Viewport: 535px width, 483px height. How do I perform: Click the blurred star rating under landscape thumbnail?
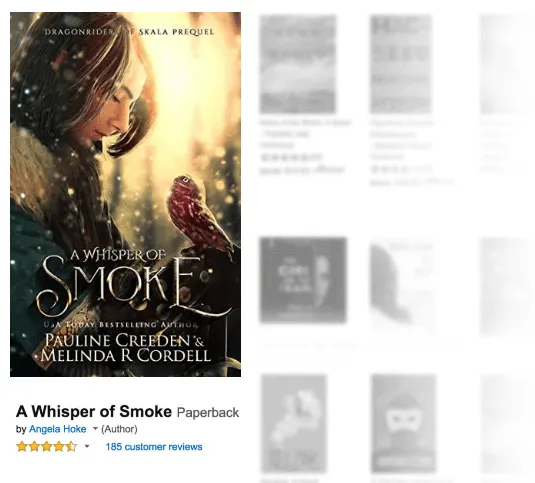(290, 158)
